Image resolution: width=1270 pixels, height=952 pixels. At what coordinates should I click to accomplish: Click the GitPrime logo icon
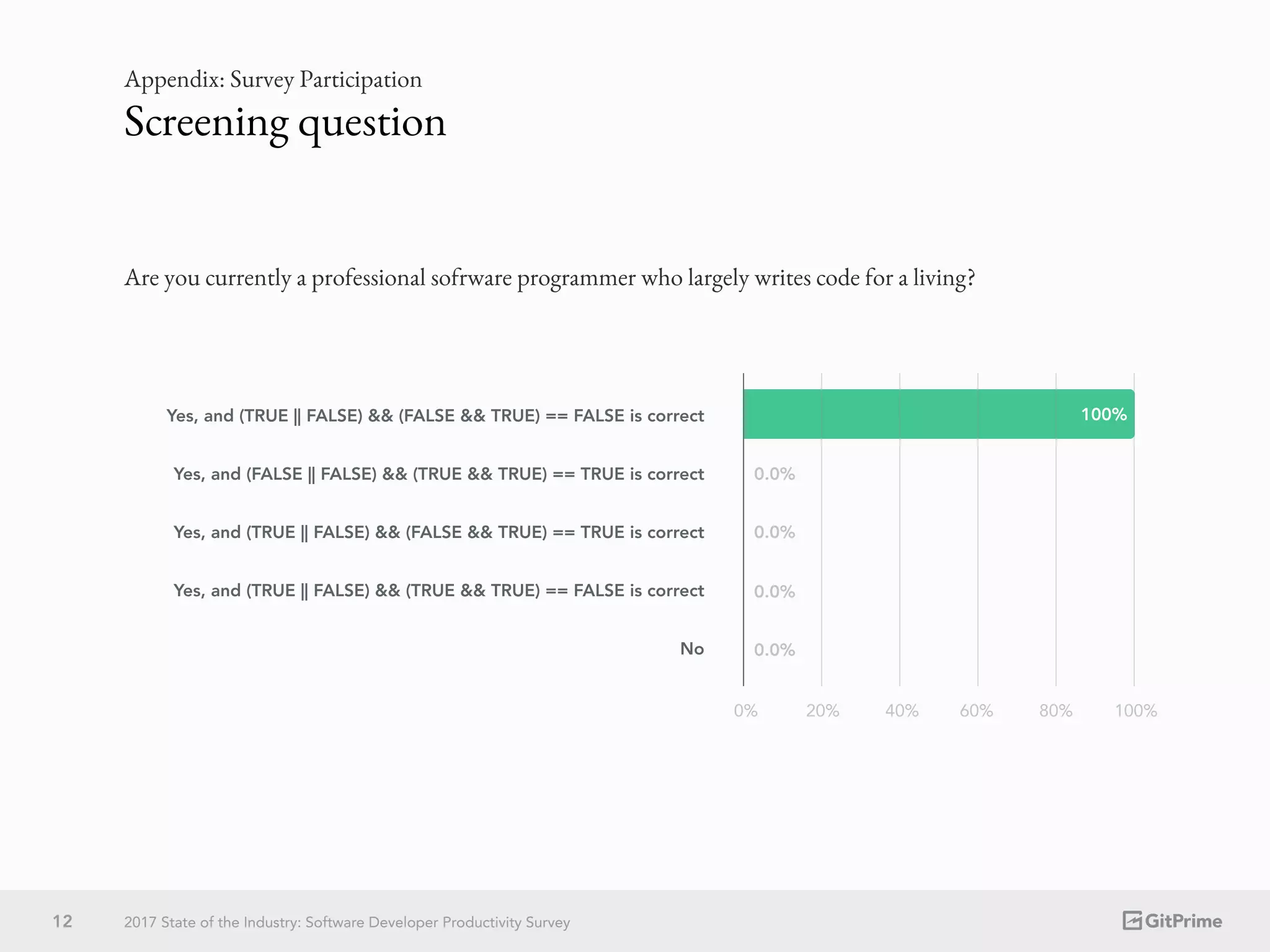click(1132, 921)
